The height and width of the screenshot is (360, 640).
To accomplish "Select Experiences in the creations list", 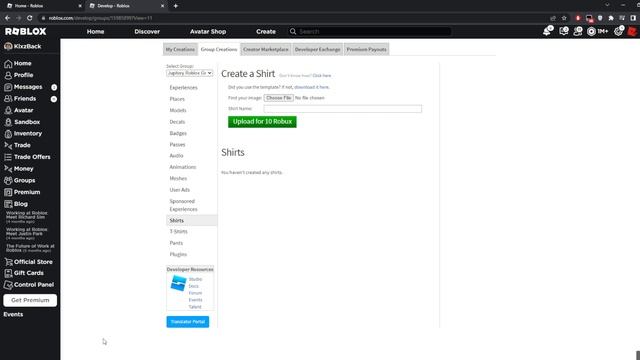I will click(x=183, y=88).
